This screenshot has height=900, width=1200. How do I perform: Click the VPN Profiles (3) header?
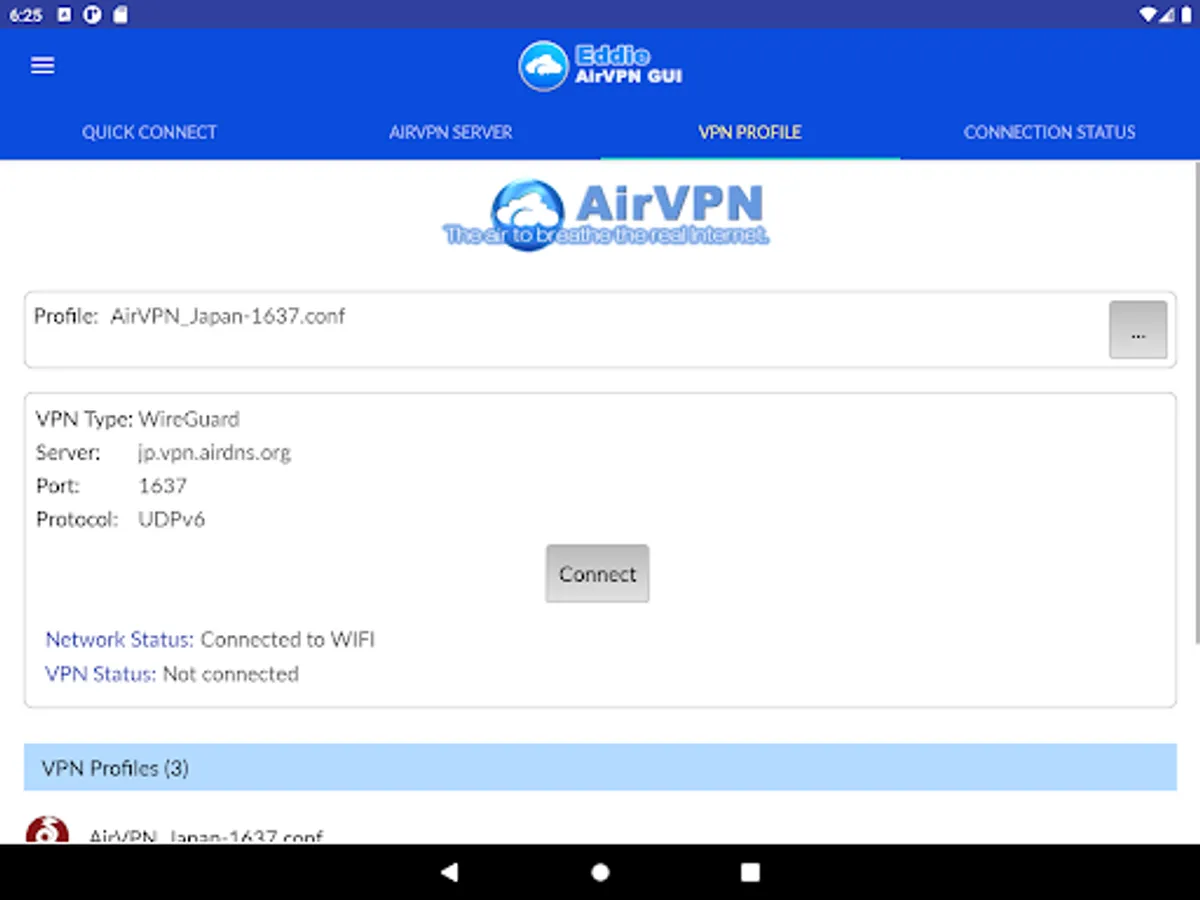tap(600, 768)
